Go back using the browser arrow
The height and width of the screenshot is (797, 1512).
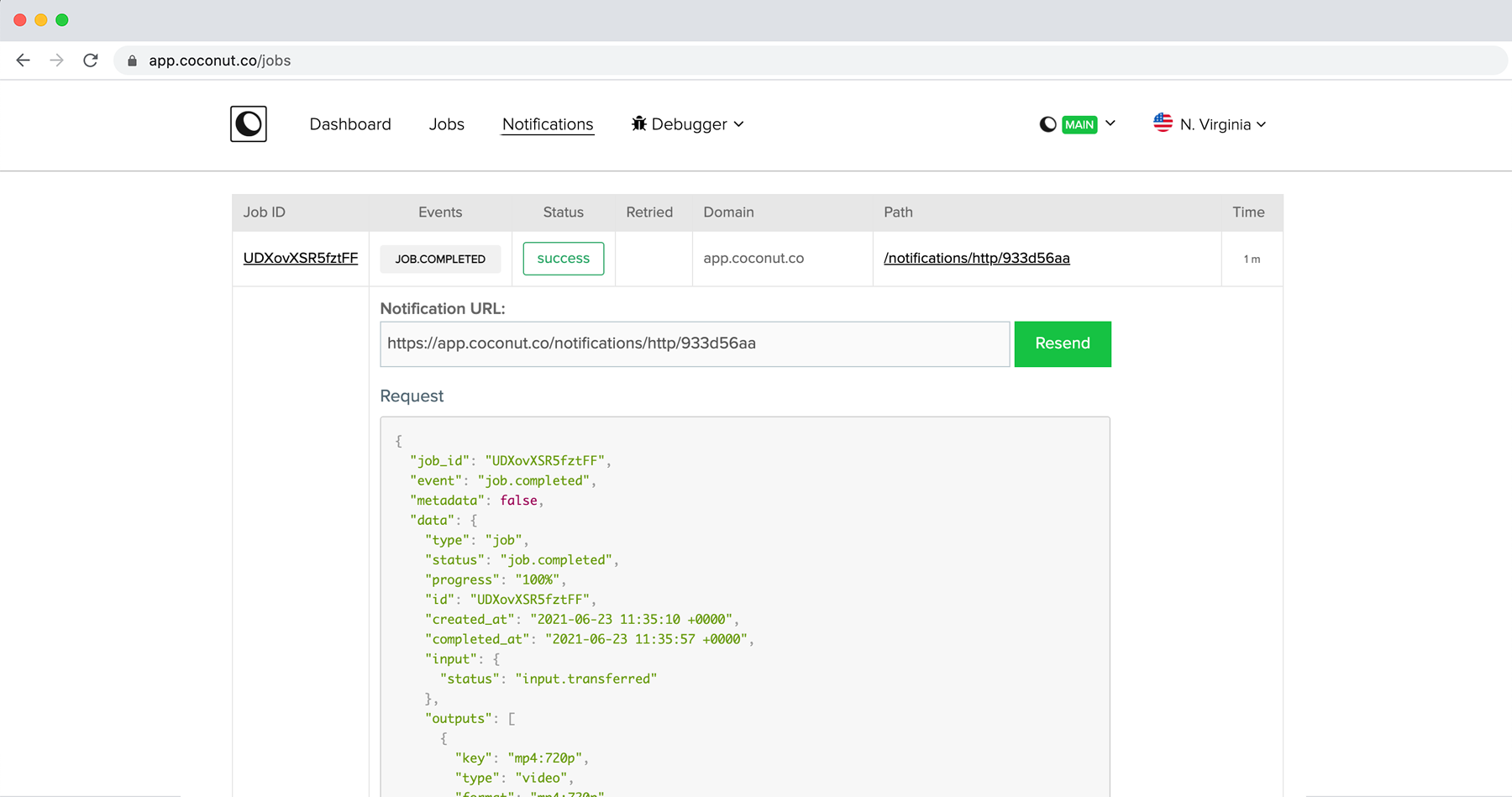pos(23,60)
